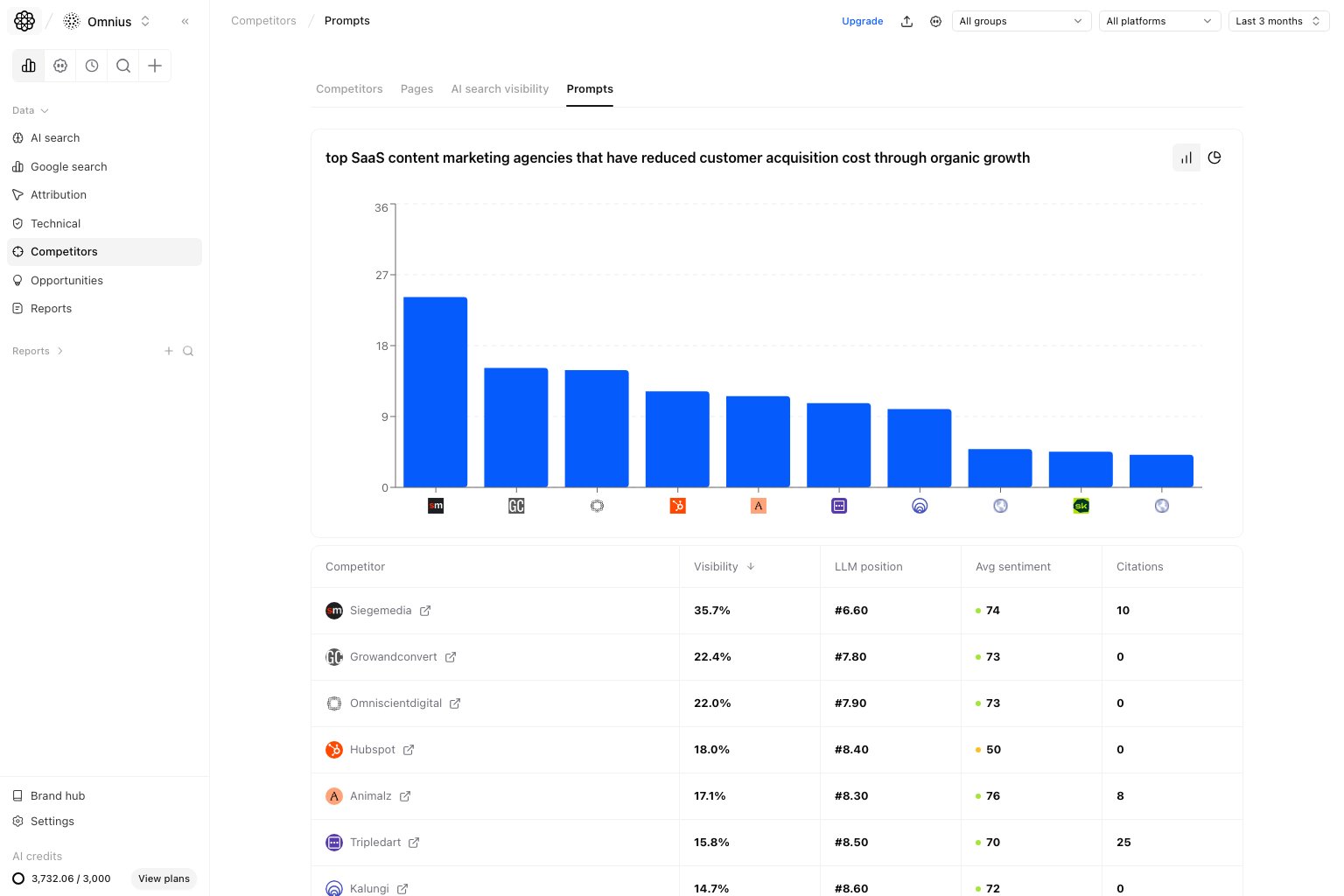The width and height of the screenshot is (1344, 896).
Task: Open the Last 3 months date range
Action: pos(1278,21)
